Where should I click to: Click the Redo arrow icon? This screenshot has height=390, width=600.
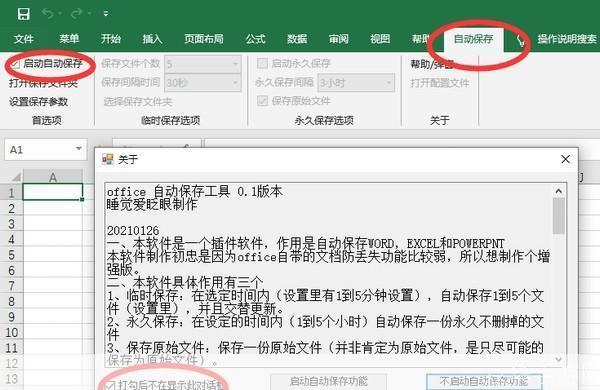(76, 14)
